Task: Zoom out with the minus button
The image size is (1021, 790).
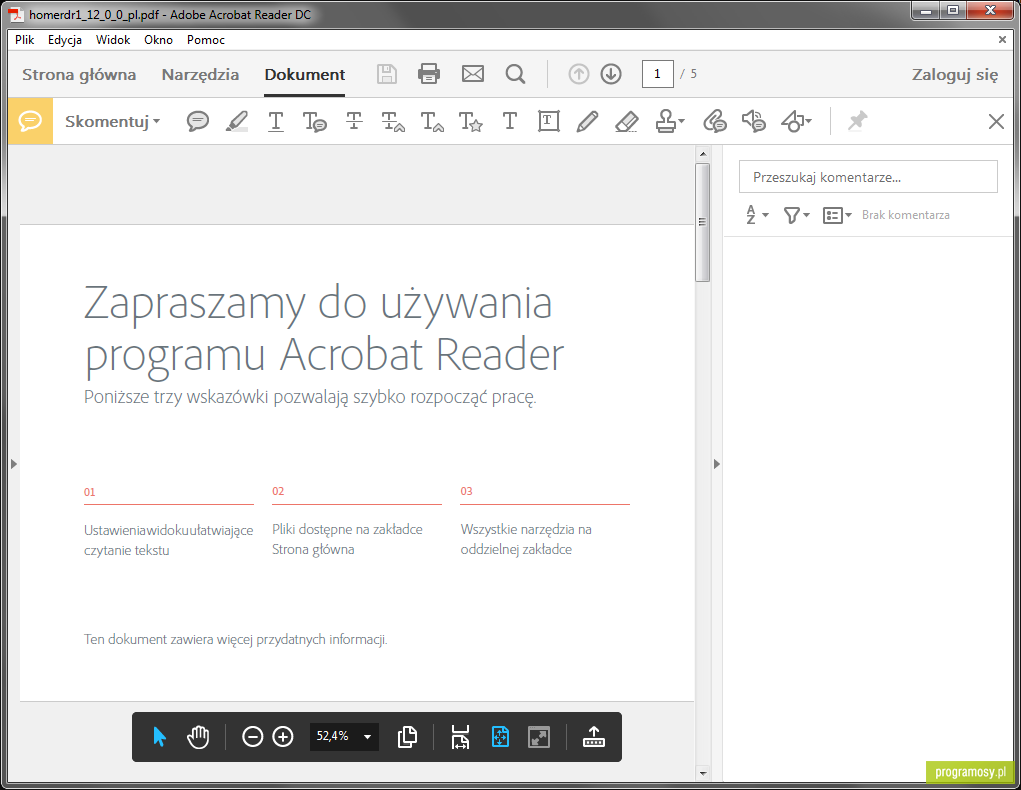Action: [252, 737]
